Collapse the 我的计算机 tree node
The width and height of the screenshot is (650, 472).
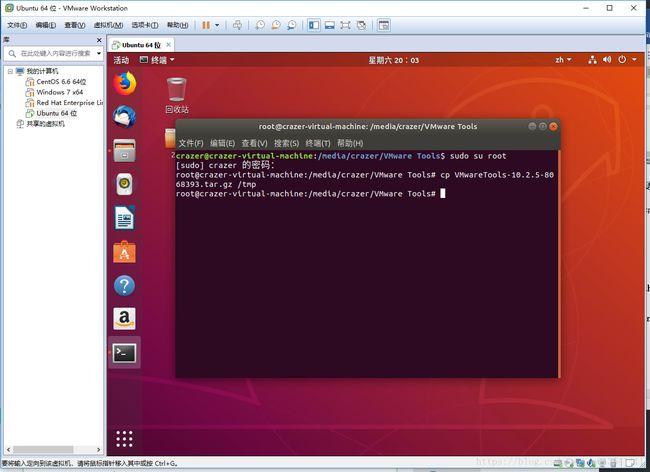coord(10,72)
